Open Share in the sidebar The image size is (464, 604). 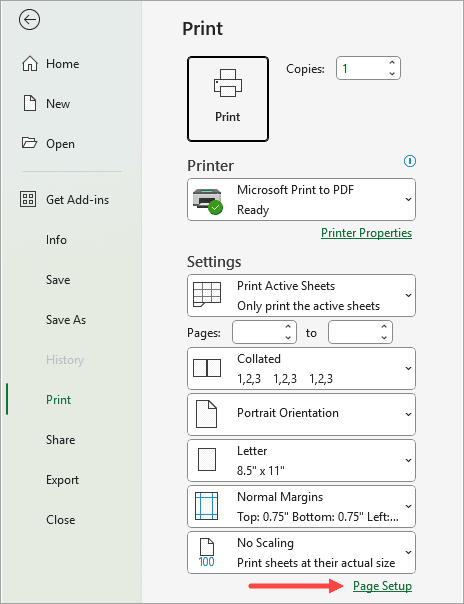tap(60, 440)
